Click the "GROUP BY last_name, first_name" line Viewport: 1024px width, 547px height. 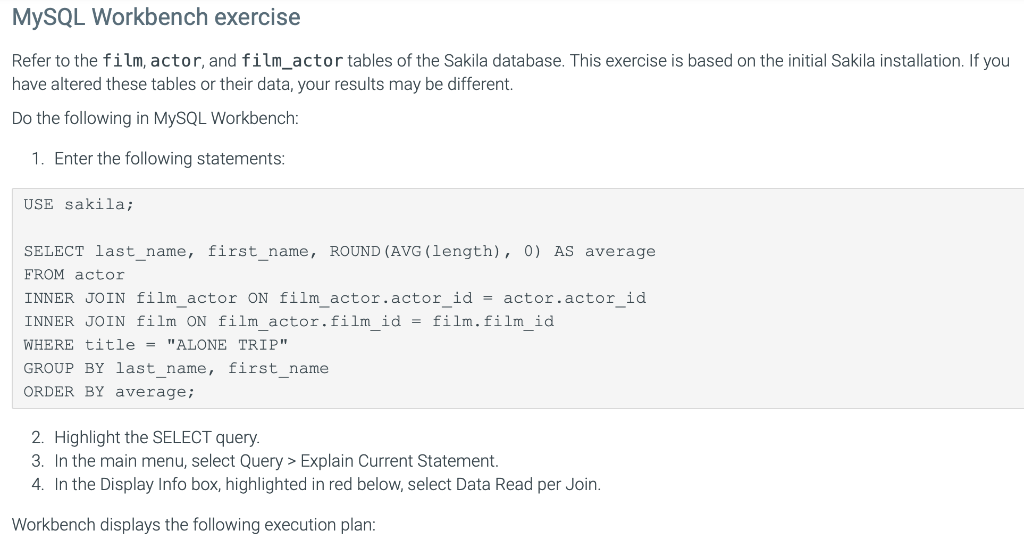[176, 368]
